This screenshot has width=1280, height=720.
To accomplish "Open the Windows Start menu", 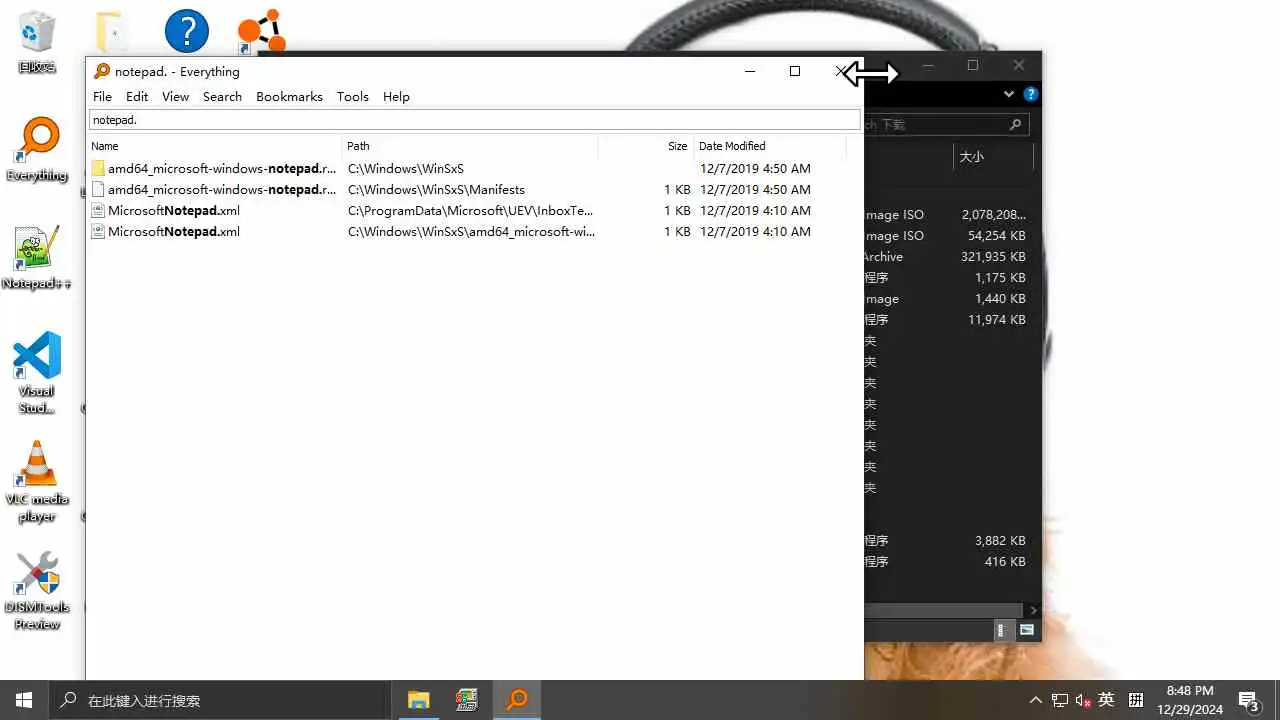I will click(24, 700).
